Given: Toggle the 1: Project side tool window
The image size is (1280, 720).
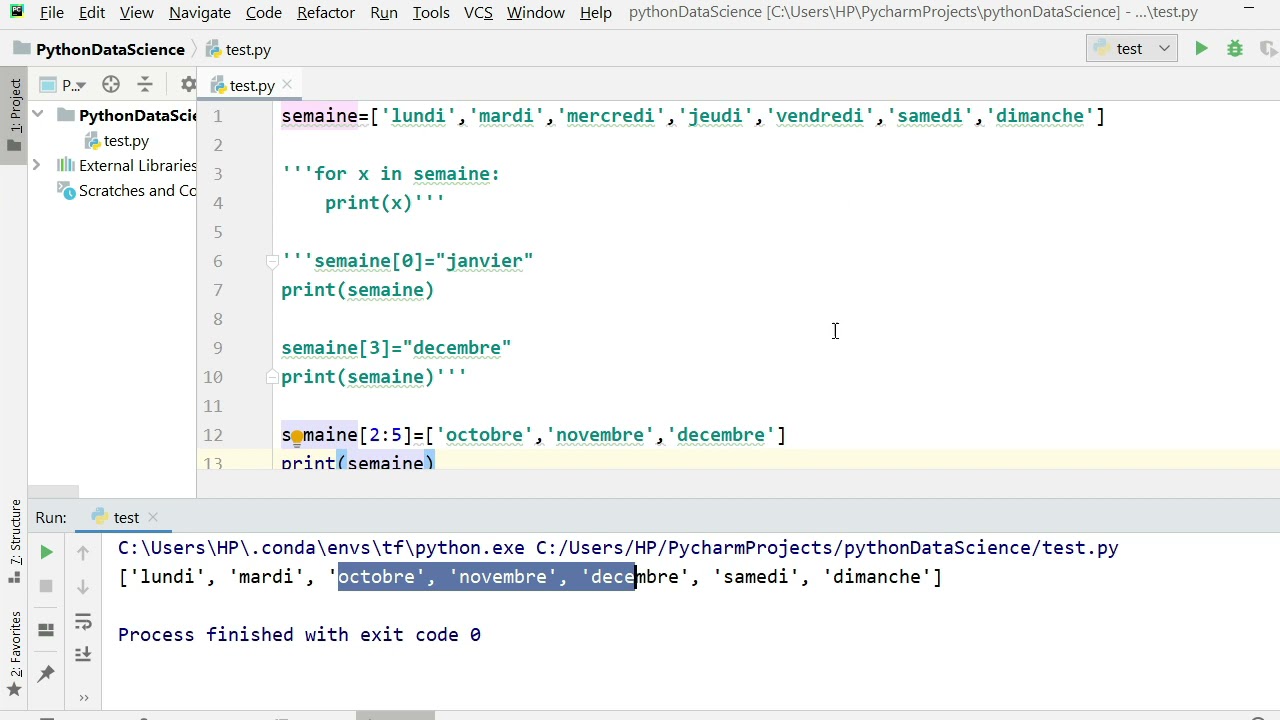Looking at the screenshot, I should point(14,115).
